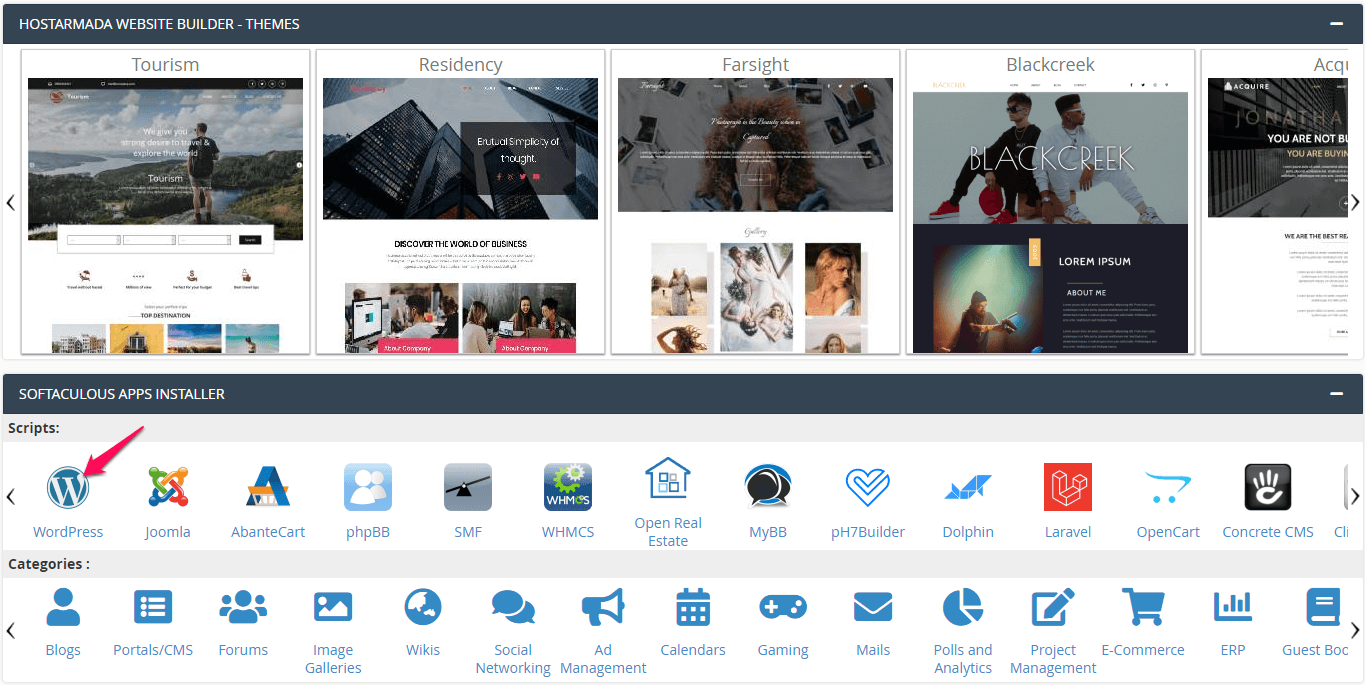This screenshot has width=1365, height=685.
Task: Select the Residency theme preview
Action: [460, 215]
